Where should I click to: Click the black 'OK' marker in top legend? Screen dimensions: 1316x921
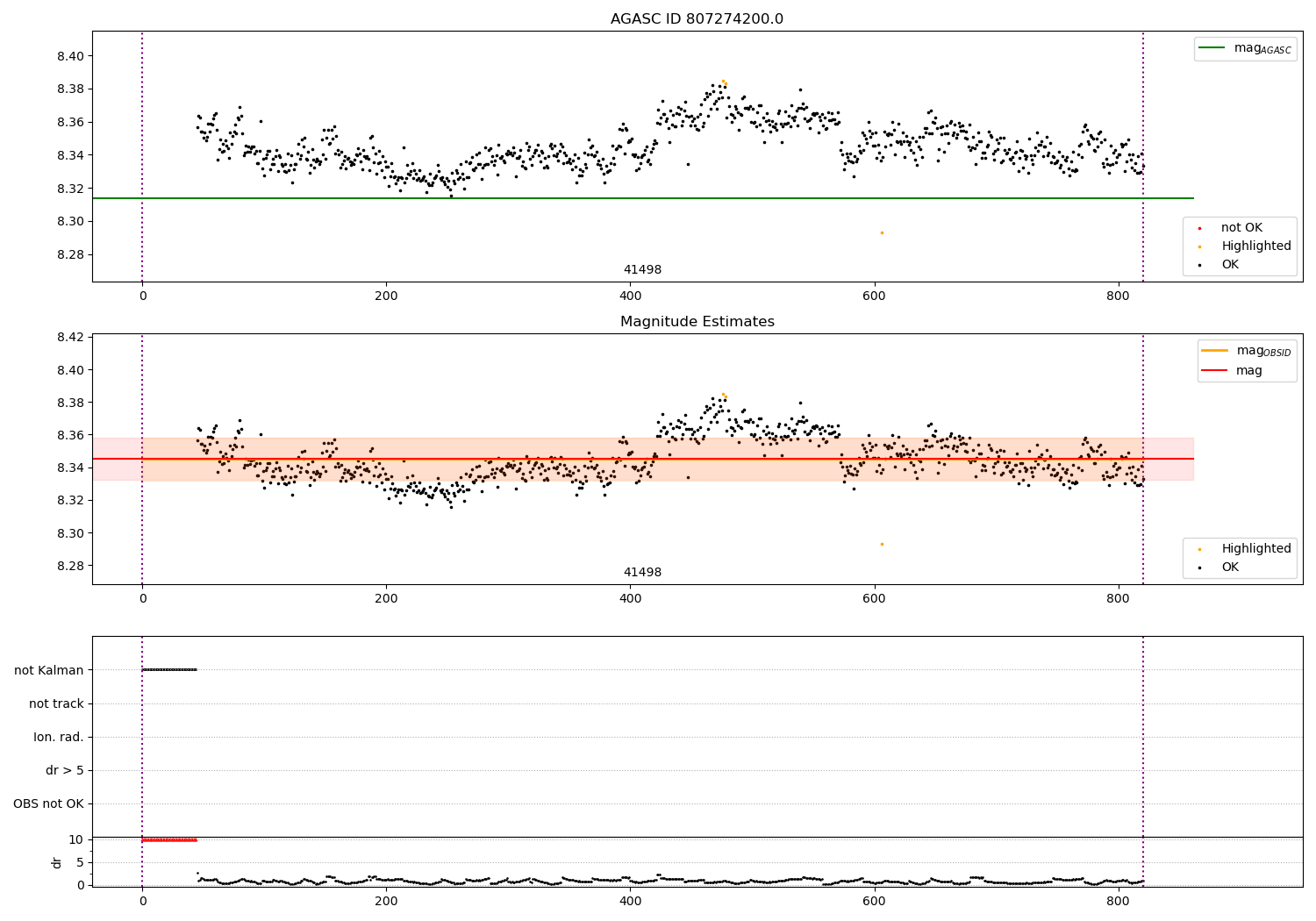point(1199,265)
